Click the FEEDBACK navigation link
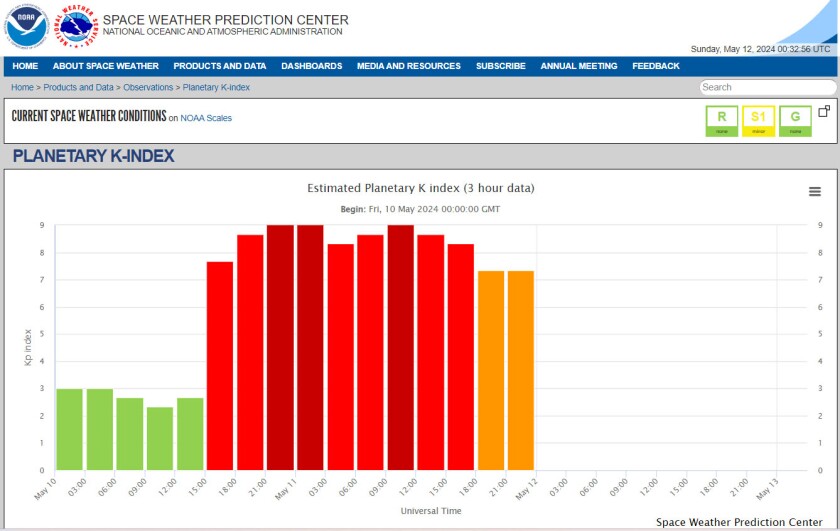The width and height of the screenshot is (840, 531). tap(655, 66)
